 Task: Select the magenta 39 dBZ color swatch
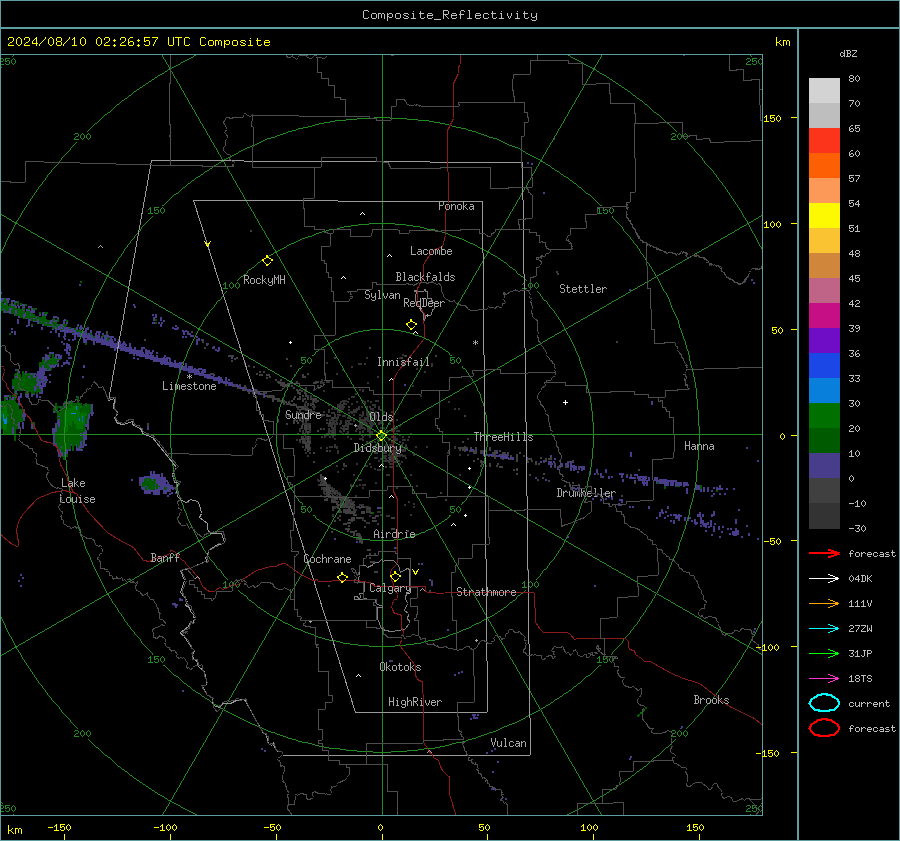[824, 316]
